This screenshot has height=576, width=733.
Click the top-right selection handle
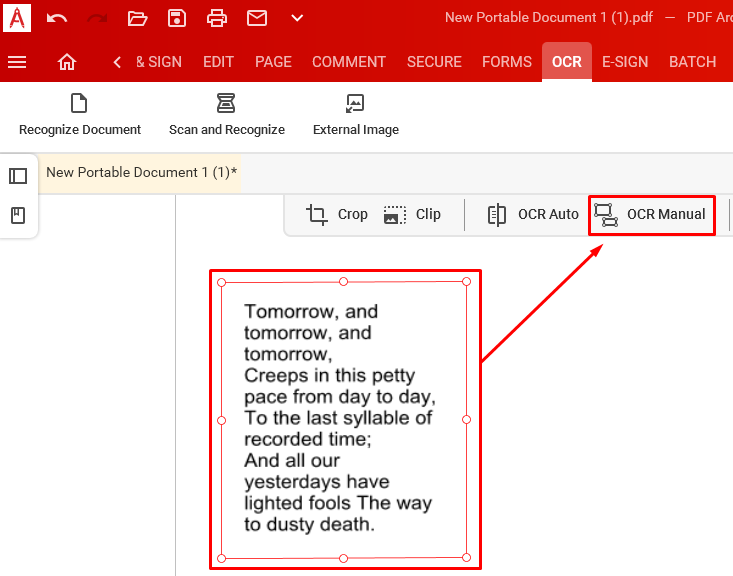466,281
